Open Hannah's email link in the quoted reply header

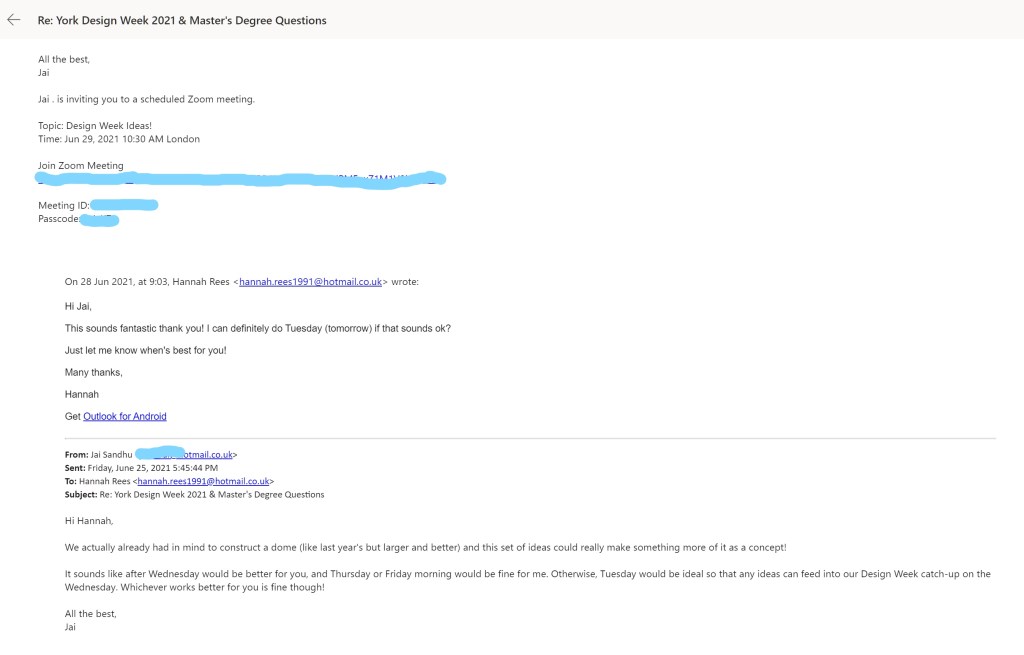coord(310,282)
